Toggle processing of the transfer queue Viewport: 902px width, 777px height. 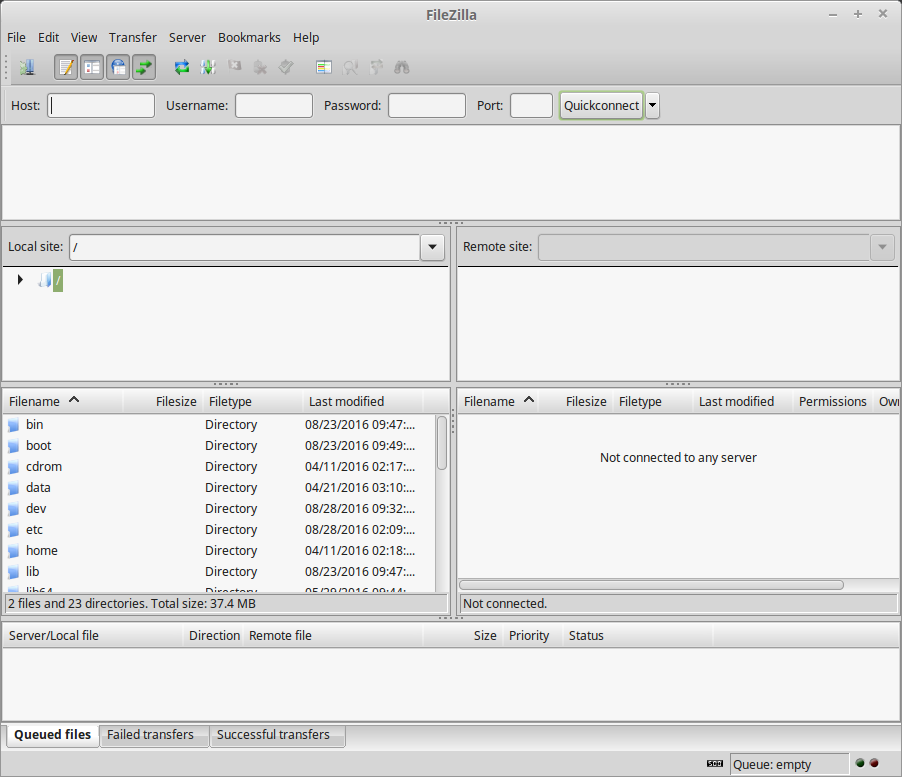(208, 68)
